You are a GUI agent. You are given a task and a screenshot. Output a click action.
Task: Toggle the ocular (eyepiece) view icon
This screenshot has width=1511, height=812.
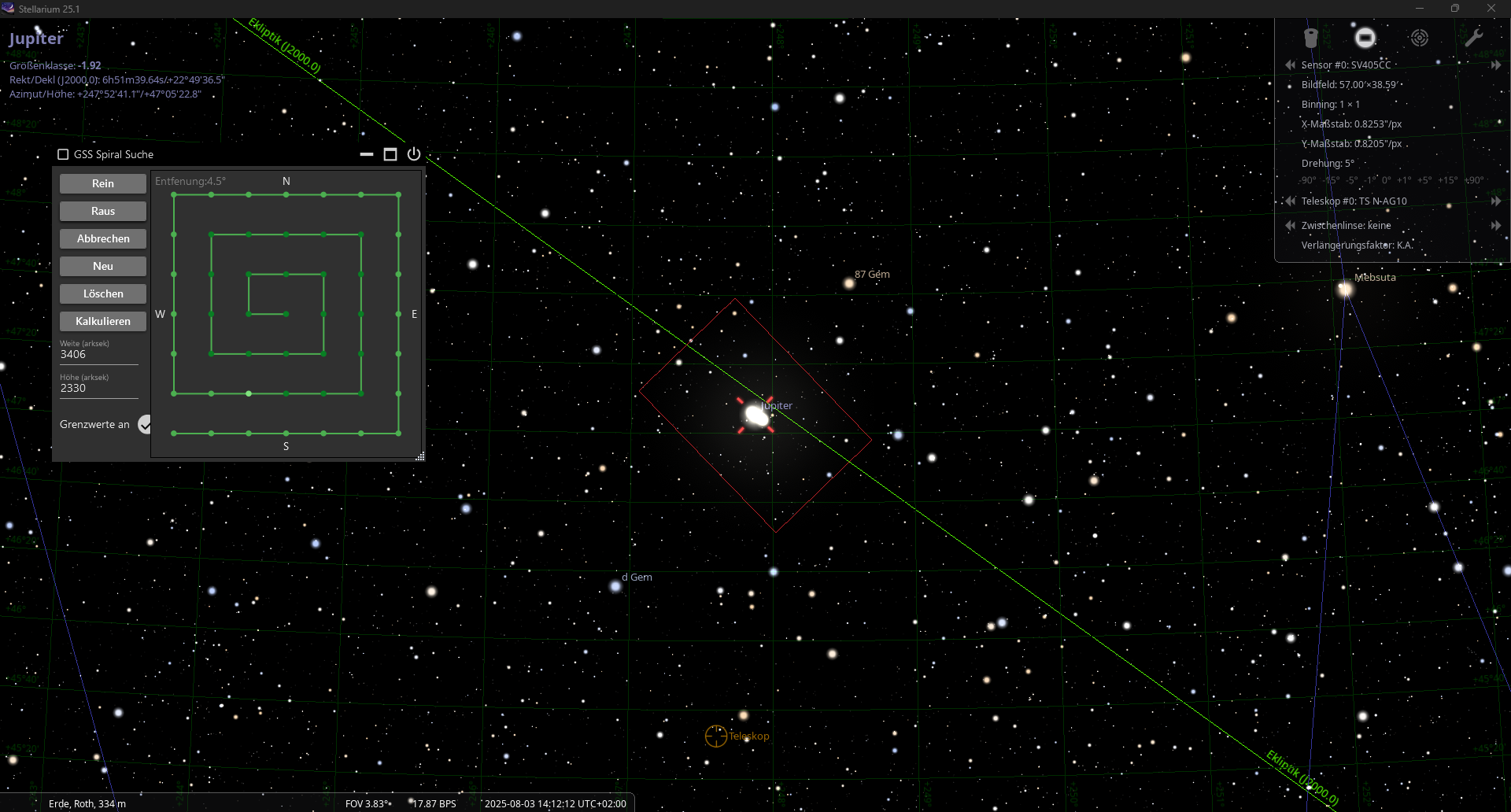click(x=1310, y=38)
